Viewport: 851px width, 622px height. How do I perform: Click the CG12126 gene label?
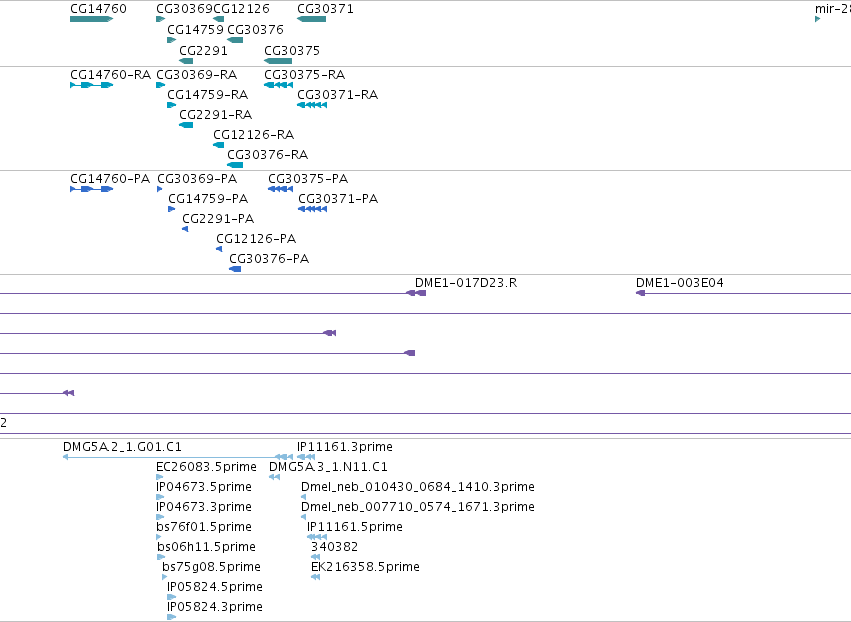[242, 9]
